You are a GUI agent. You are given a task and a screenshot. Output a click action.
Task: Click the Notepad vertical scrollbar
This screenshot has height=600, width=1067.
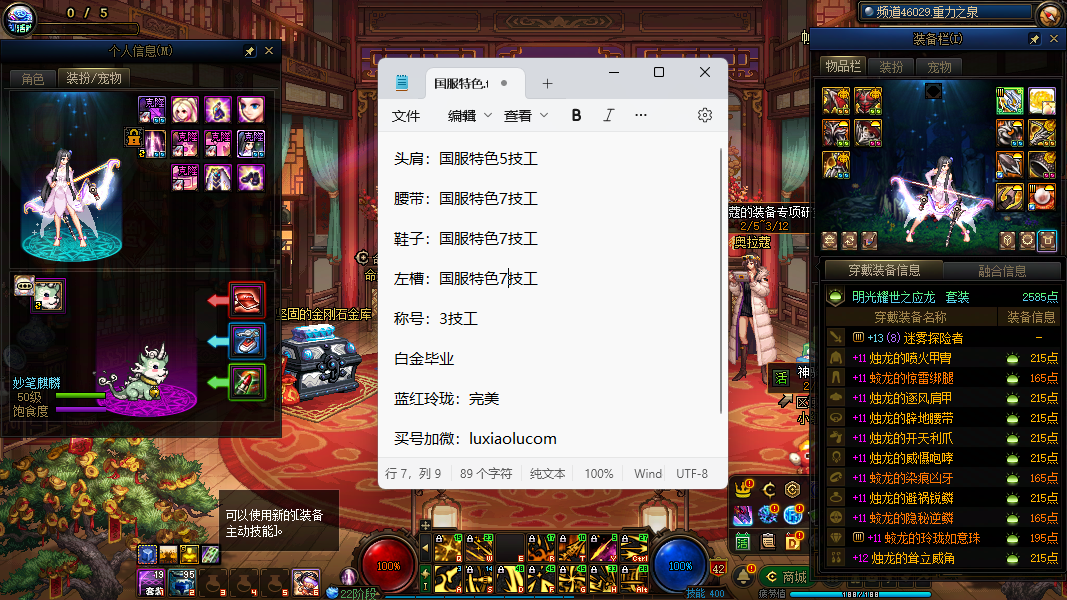click(721, 280)
